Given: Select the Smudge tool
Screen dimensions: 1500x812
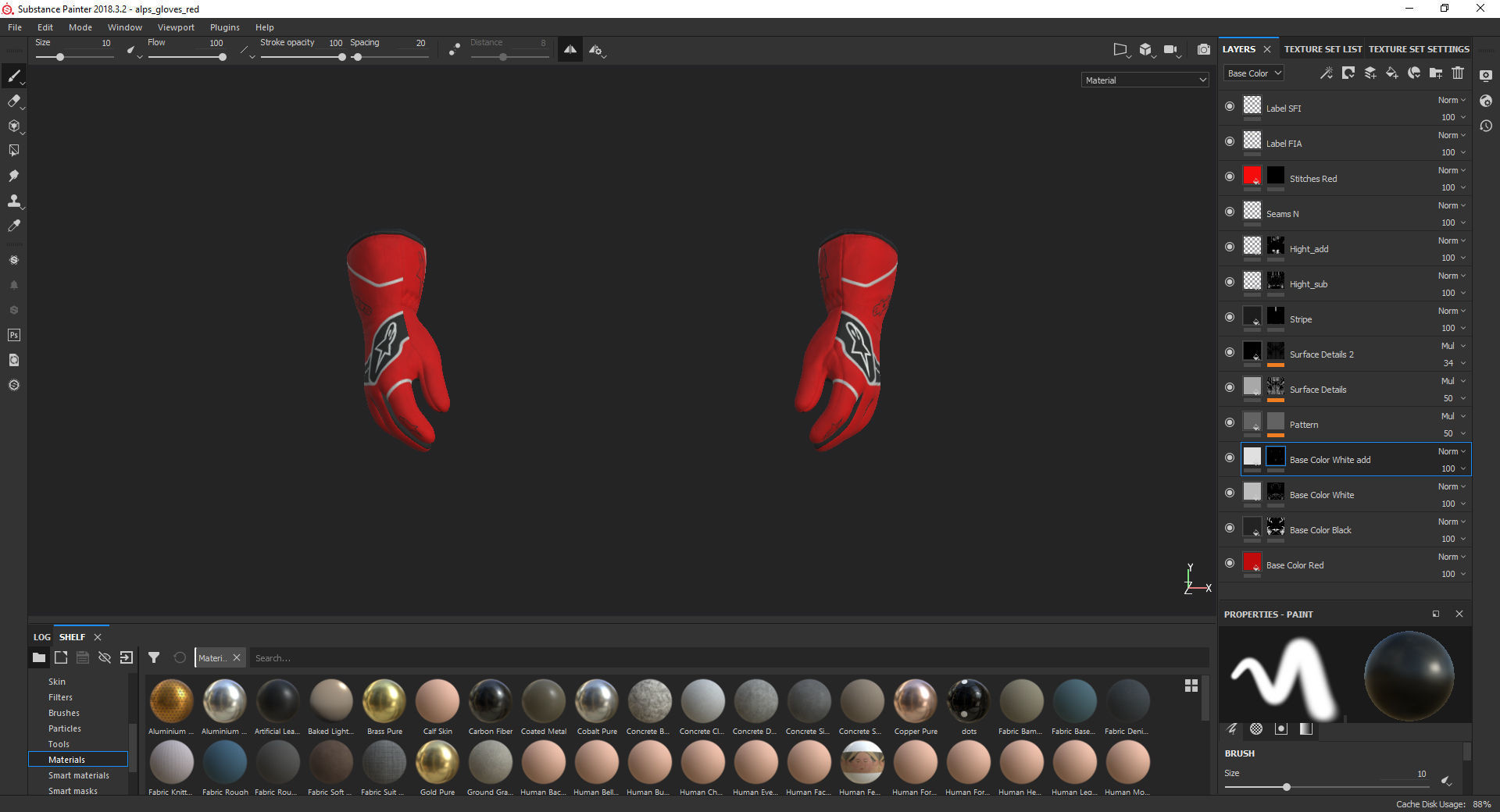Looking at the screenshot, I should [x=13, y=176].
